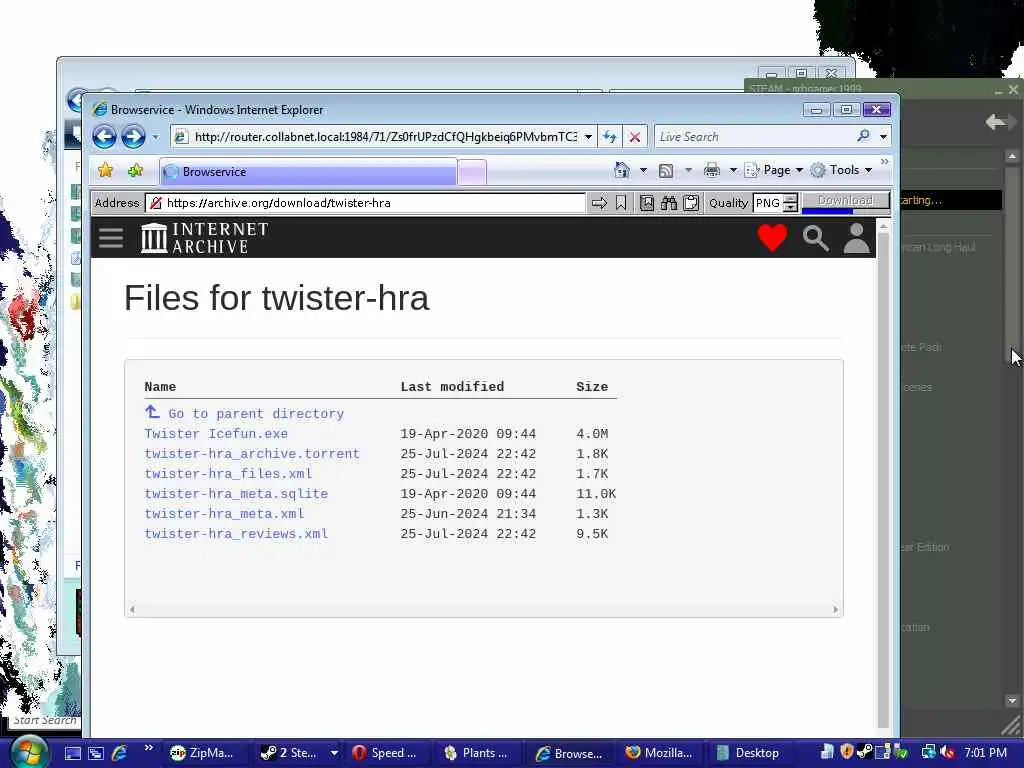Click the RSS feeds icon in the toolbar
The height and width of the screenshot is (768, 1024).
point(666,170)
